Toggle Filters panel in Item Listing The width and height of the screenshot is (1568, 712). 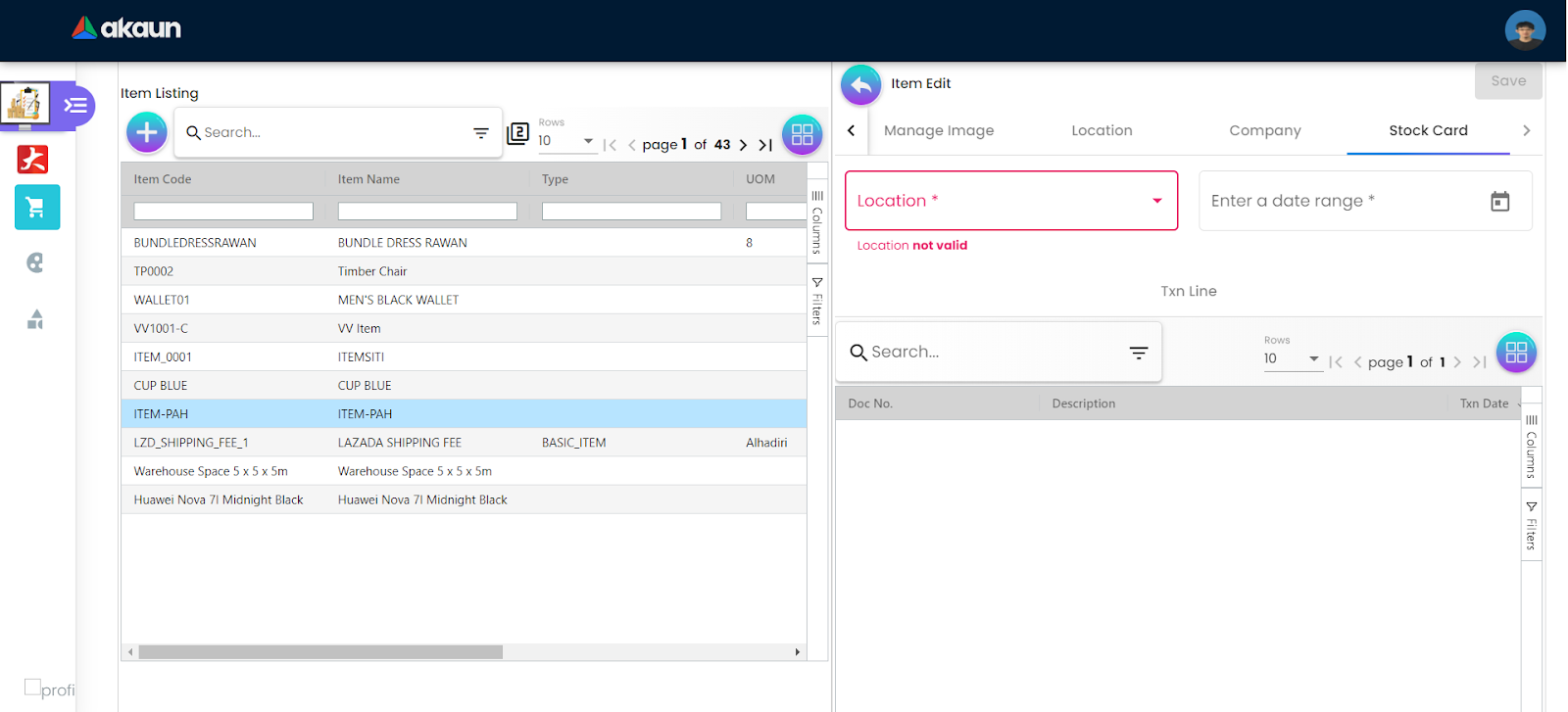click(x=817, y=302)
